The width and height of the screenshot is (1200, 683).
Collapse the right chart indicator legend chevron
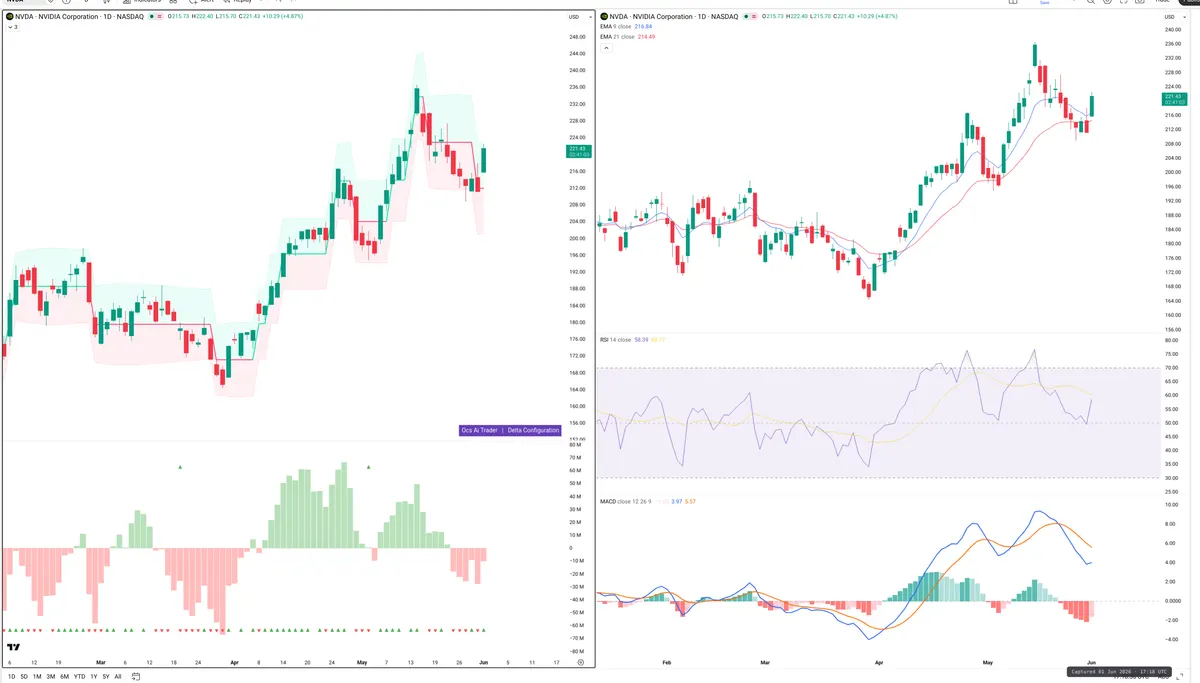click(x=606, y=48)
